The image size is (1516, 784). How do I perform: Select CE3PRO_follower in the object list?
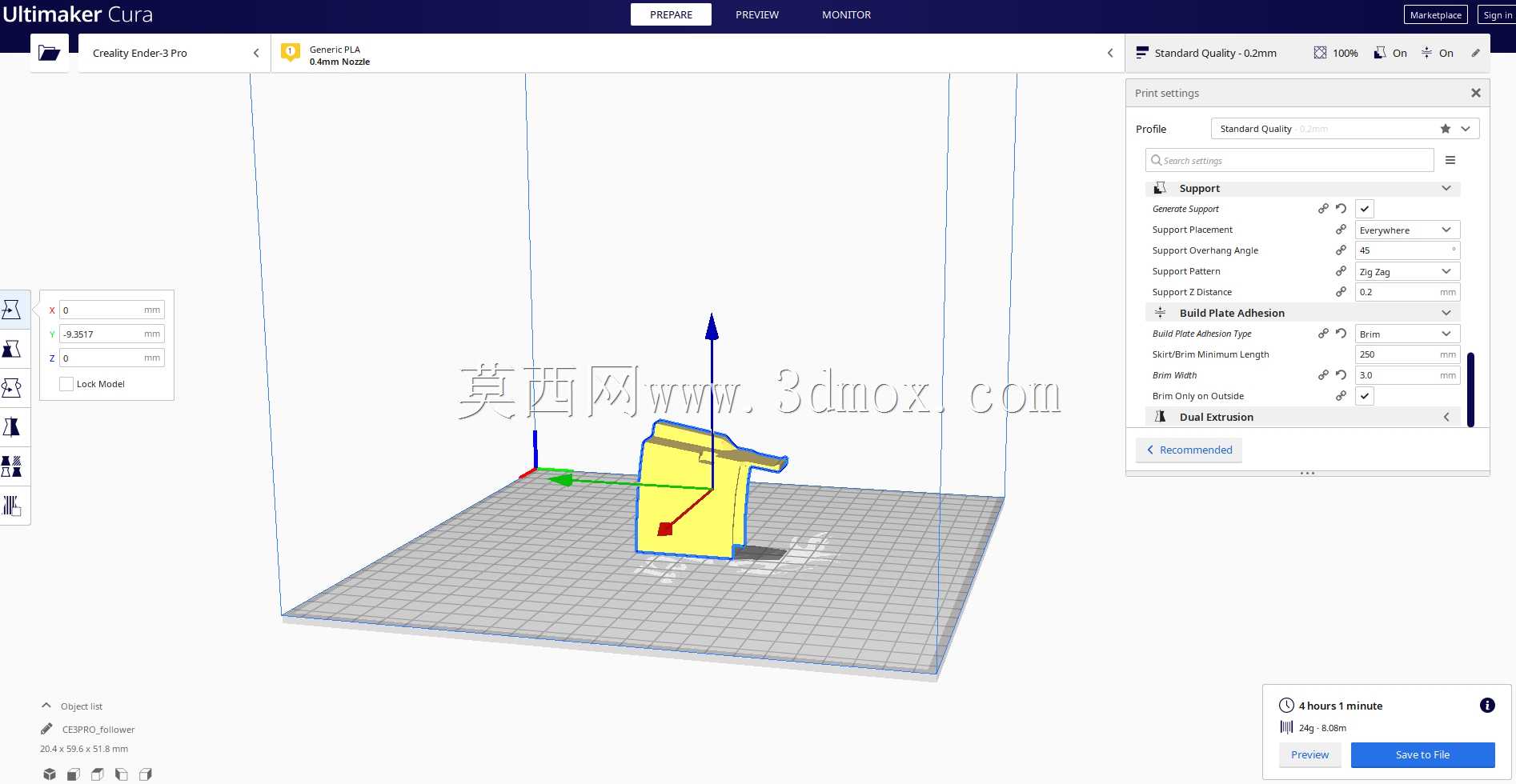point(98,729)
